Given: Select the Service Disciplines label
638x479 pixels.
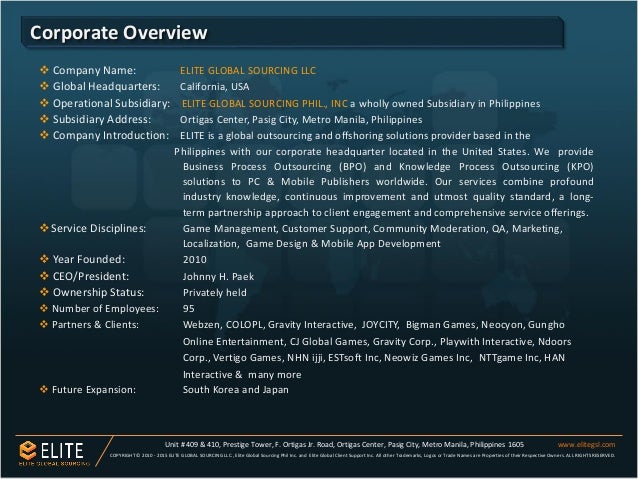Looking at the screenshot, I should (98, 228).
